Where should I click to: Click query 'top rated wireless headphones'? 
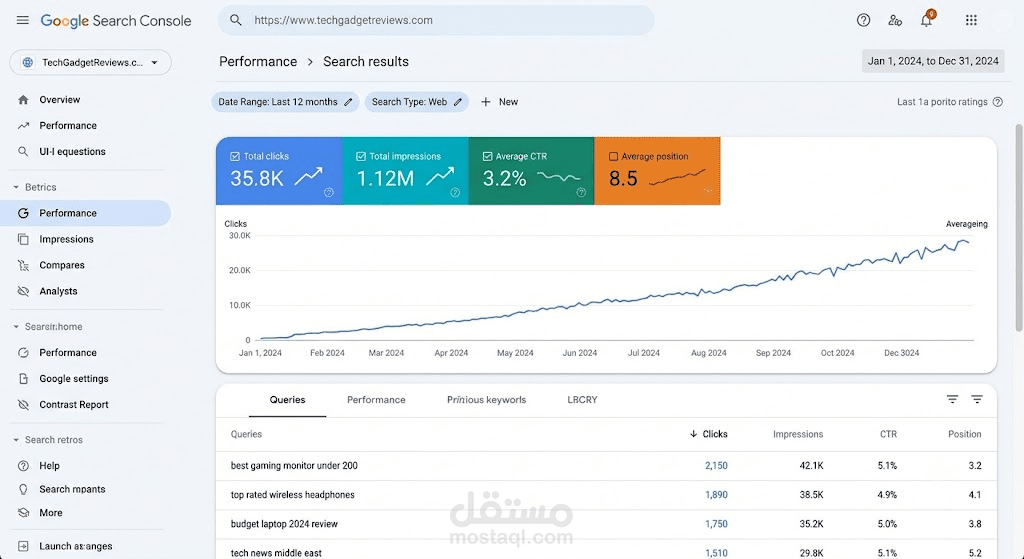(x=293, y=495)
